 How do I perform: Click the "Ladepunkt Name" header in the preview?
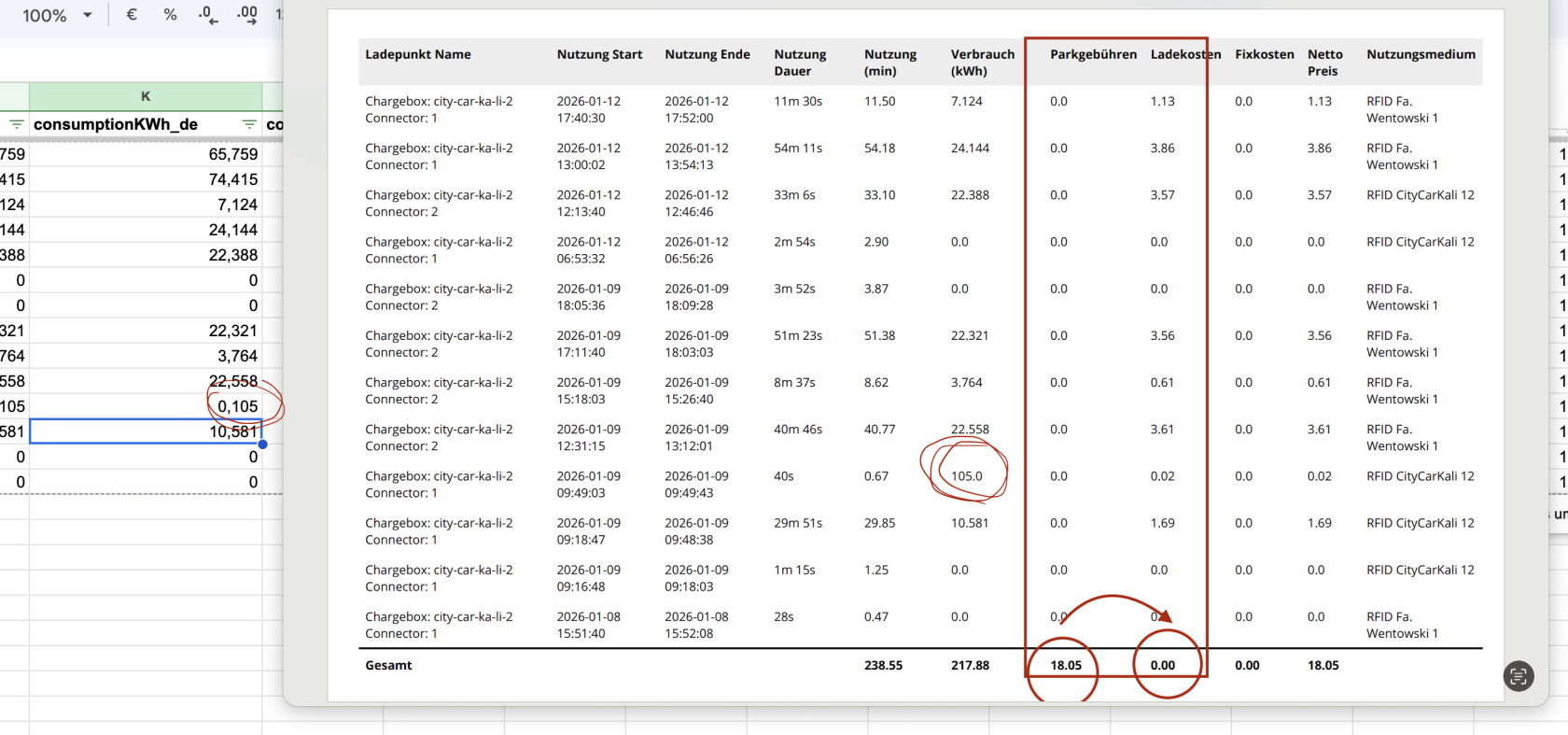(417, 54)
